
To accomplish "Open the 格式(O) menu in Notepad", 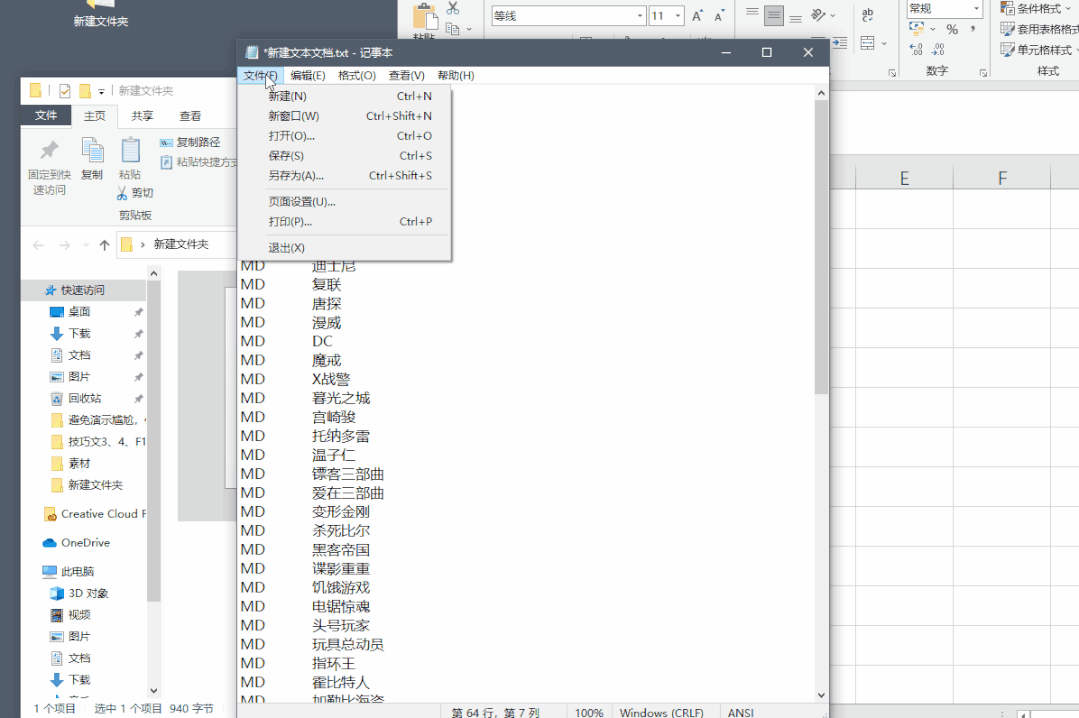I will pos(357,75).
